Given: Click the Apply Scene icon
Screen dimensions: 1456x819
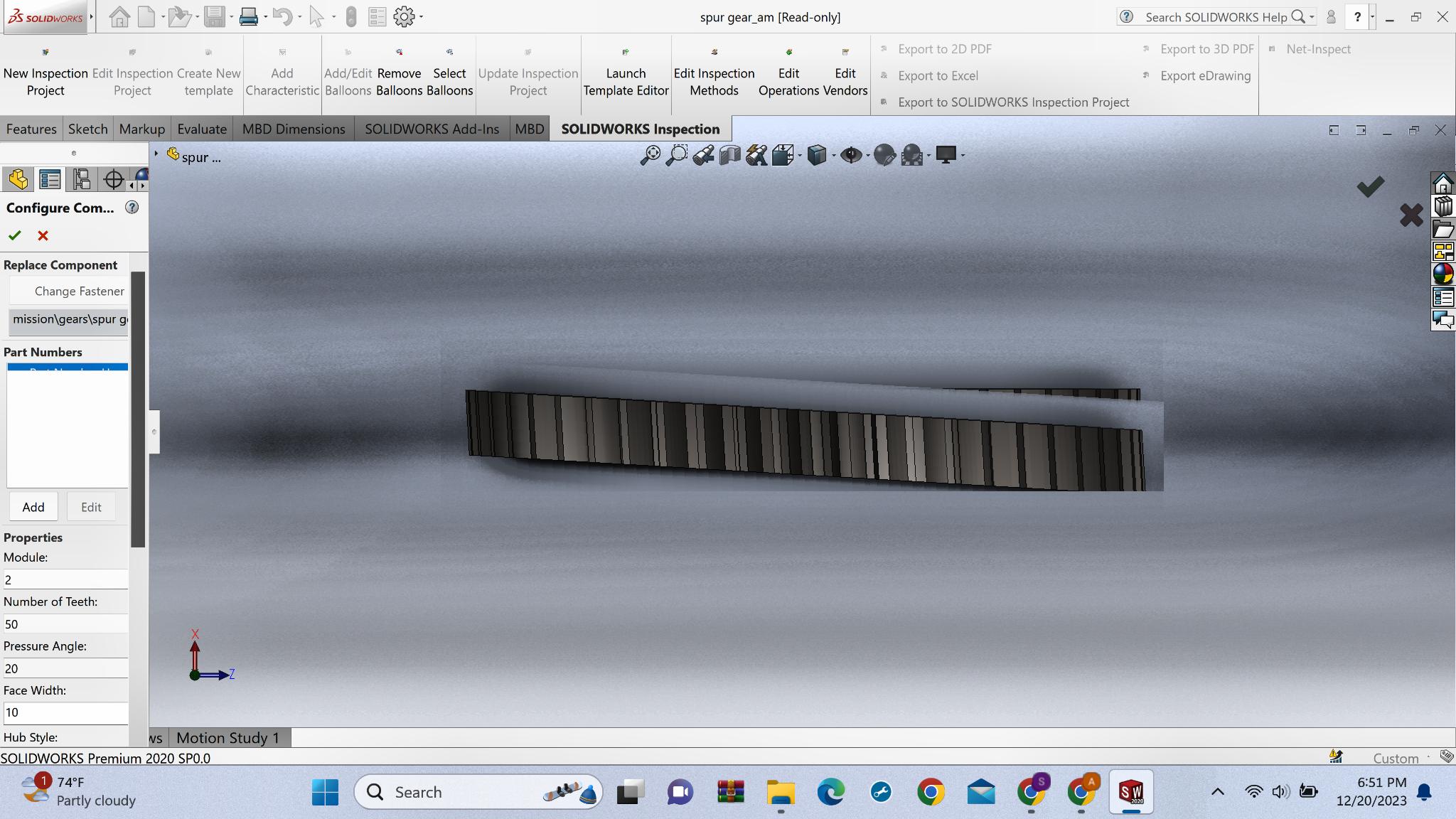Looking at the screenshot, I should tap(911, 155).
